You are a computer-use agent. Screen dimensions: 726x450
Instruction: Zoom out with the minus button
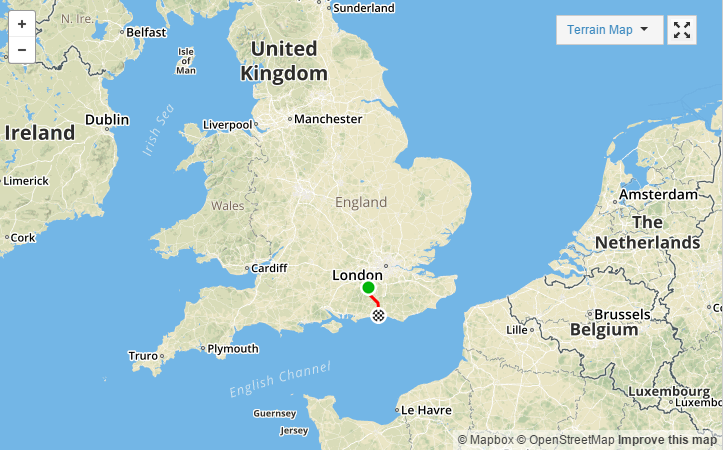(x=22, y=50)
